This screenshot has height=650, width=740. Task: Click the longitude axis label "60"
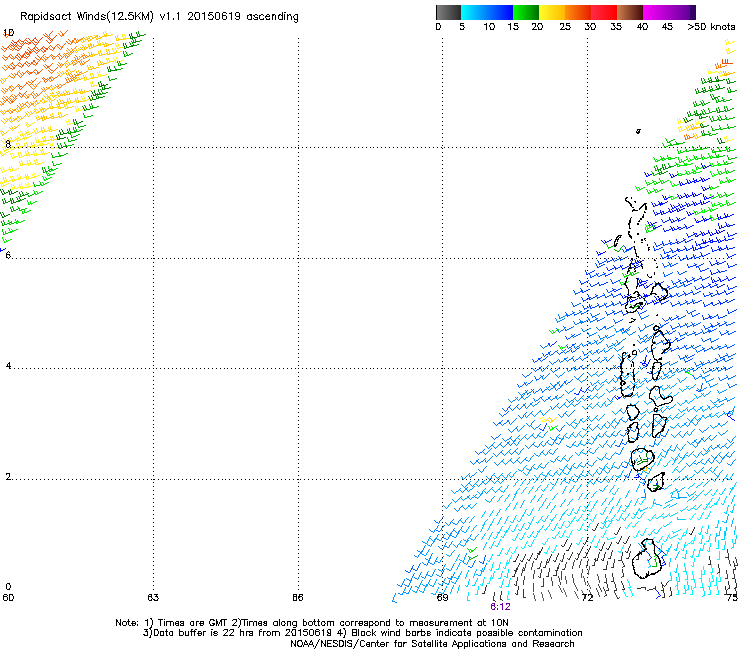coord(8,598)
